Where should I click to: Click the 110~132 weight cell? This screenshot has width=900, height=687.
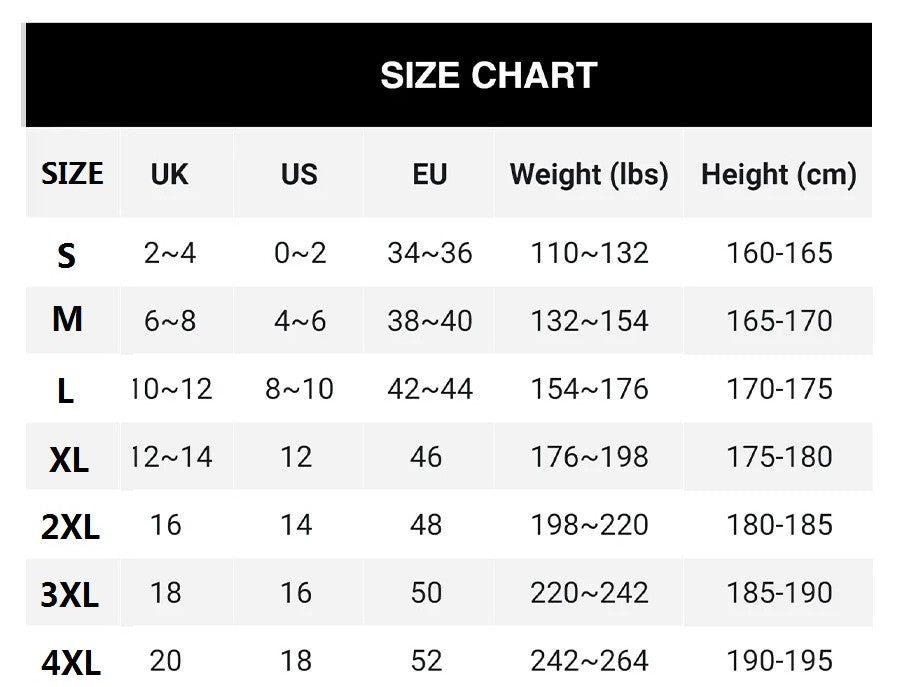589,253
